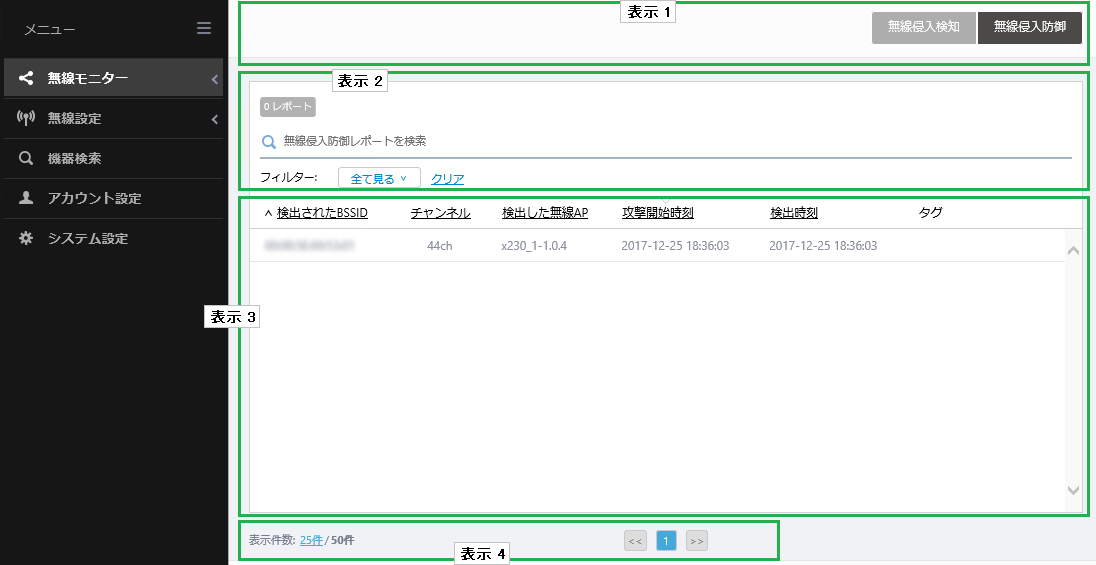Collapse the 無線モニター menu chevron
Viewport: 1096px width, 565px height.
tap(215, 79)
